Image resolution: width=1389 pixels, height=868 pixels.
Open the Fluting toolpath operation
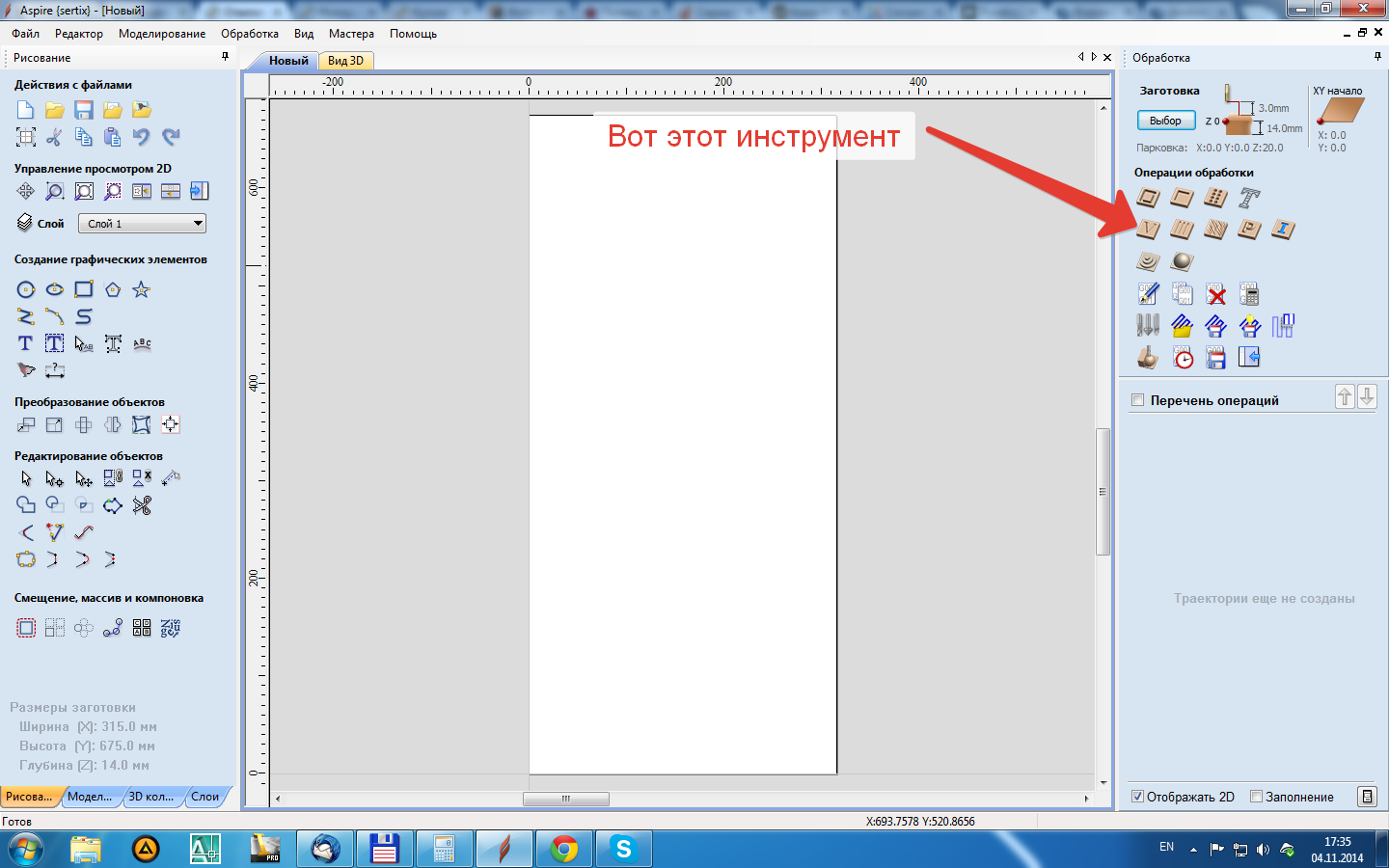(x=1182, y=230)
